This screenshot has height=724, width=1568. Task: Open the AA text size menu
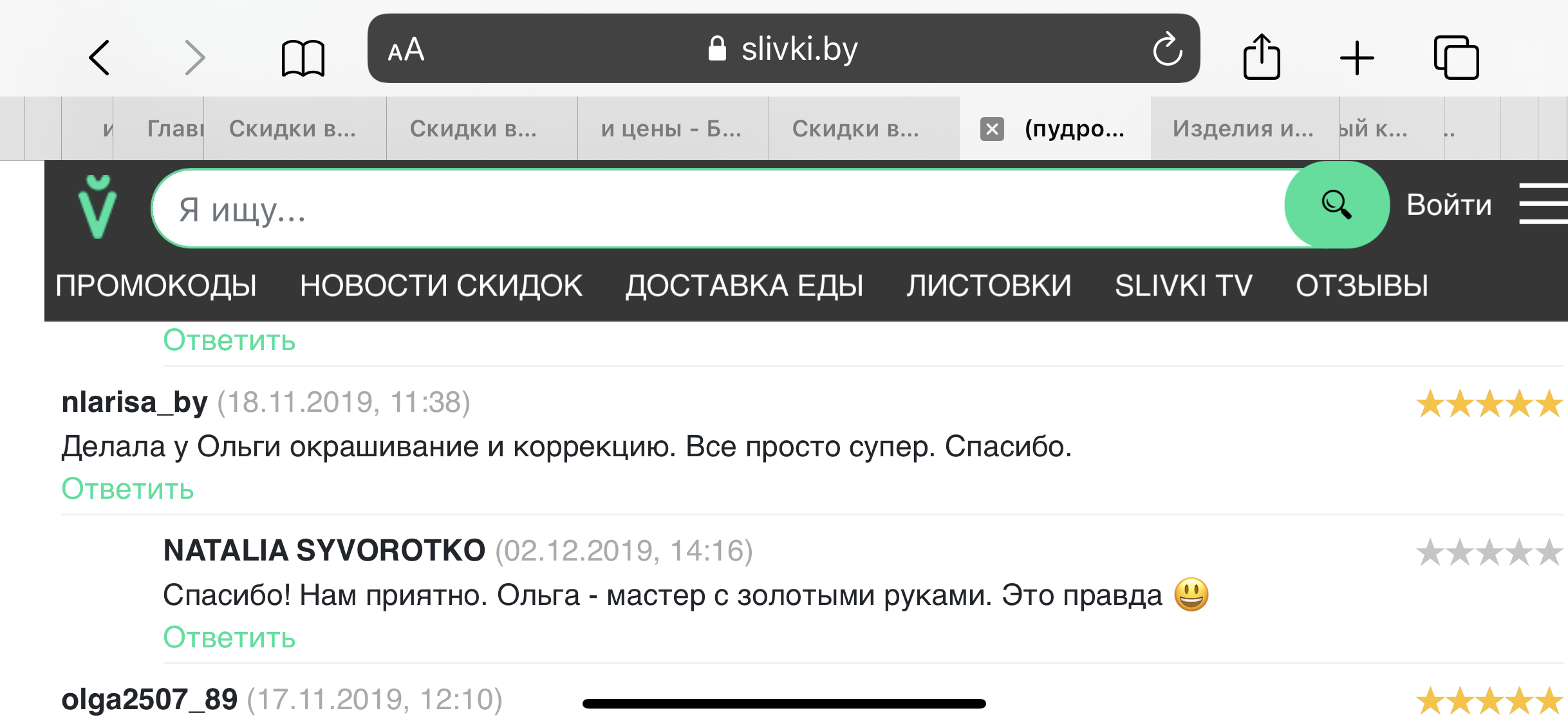406,50
